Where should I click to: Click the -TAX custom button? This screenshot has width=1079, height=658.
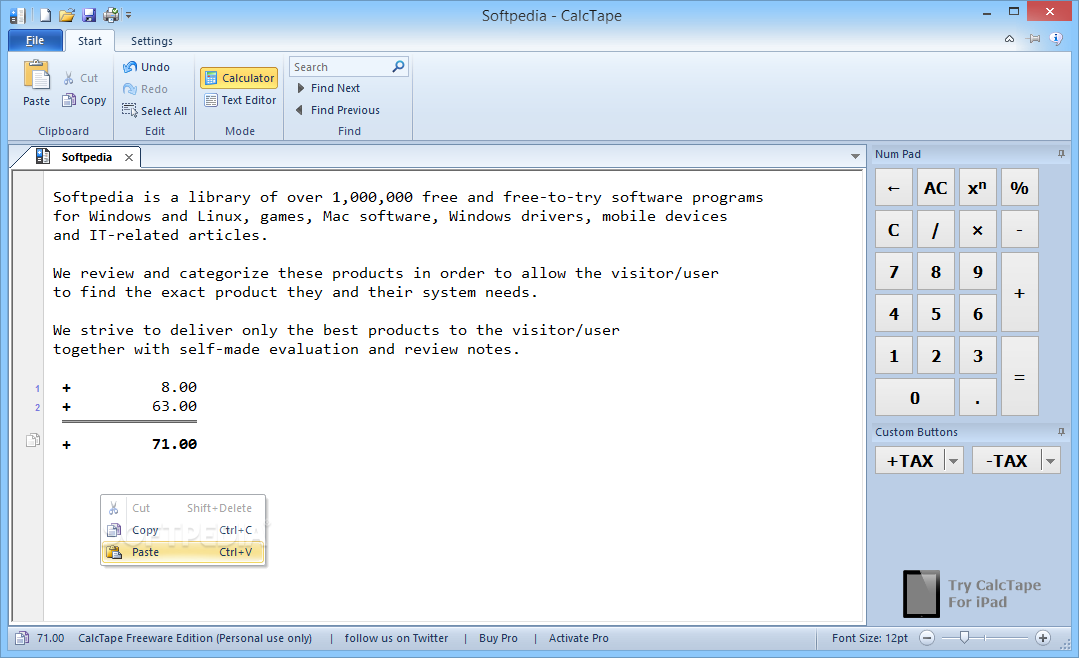[1007, 460]
